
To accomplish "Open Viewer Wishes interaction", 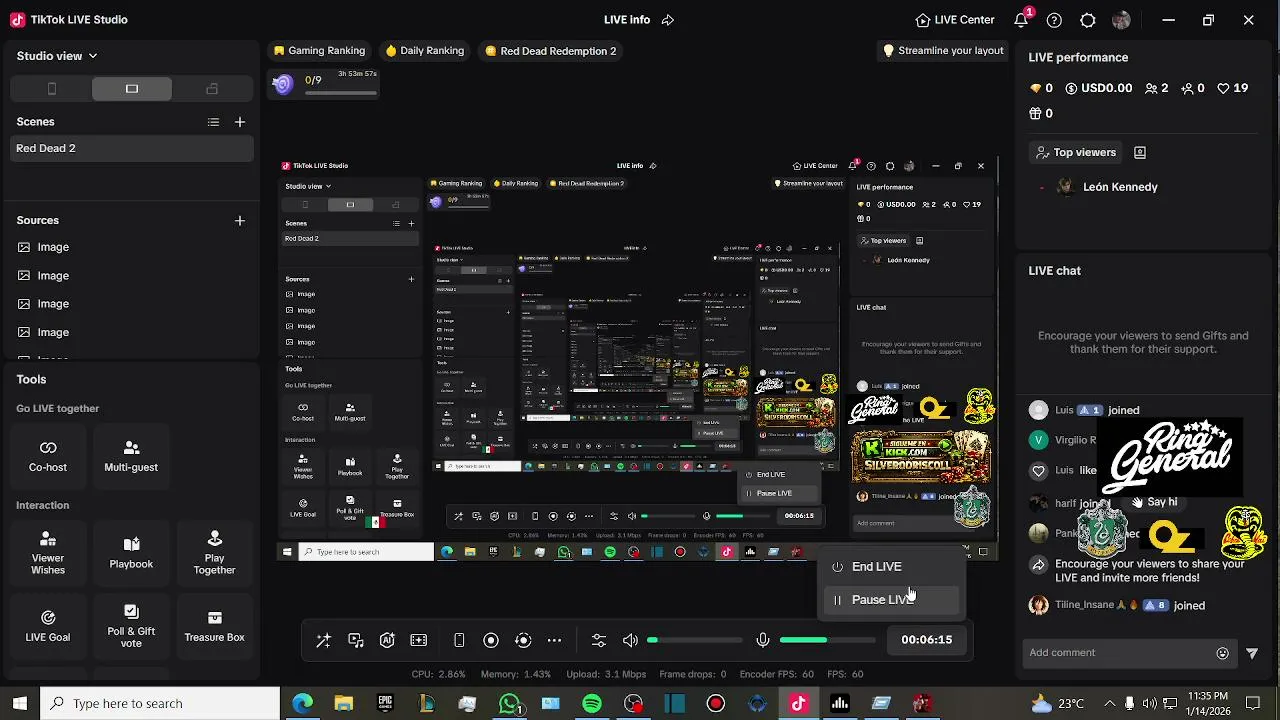I will 48,553.
